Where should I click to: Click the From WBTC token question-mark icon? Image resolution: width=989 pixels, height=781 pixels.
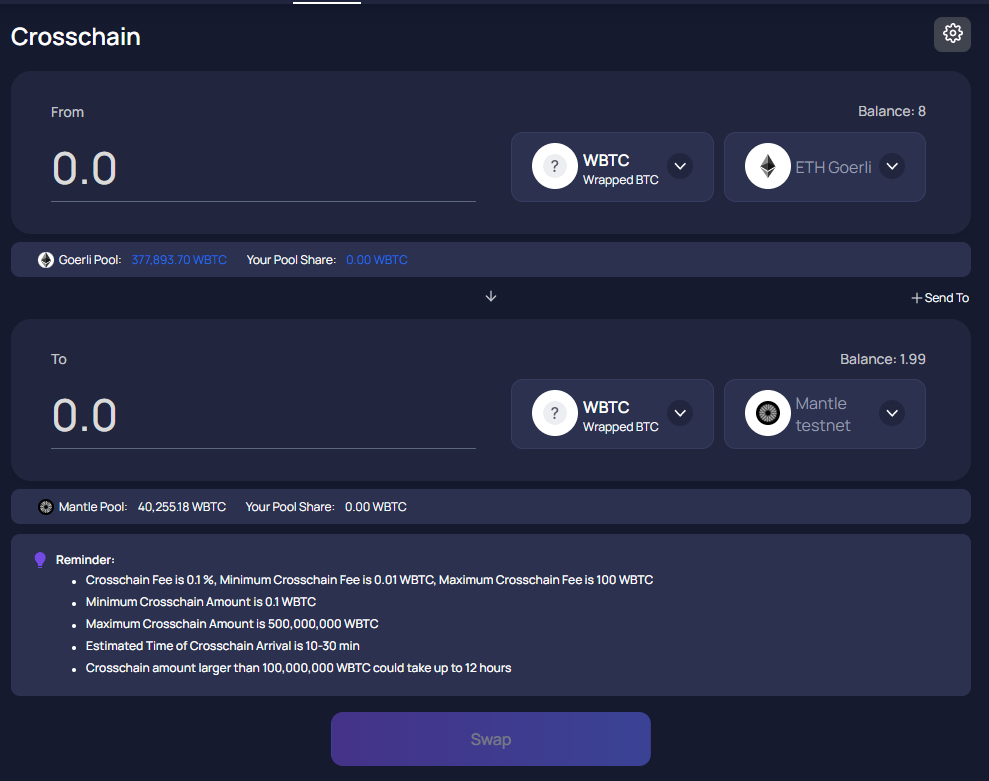click(x=554, y=167)
